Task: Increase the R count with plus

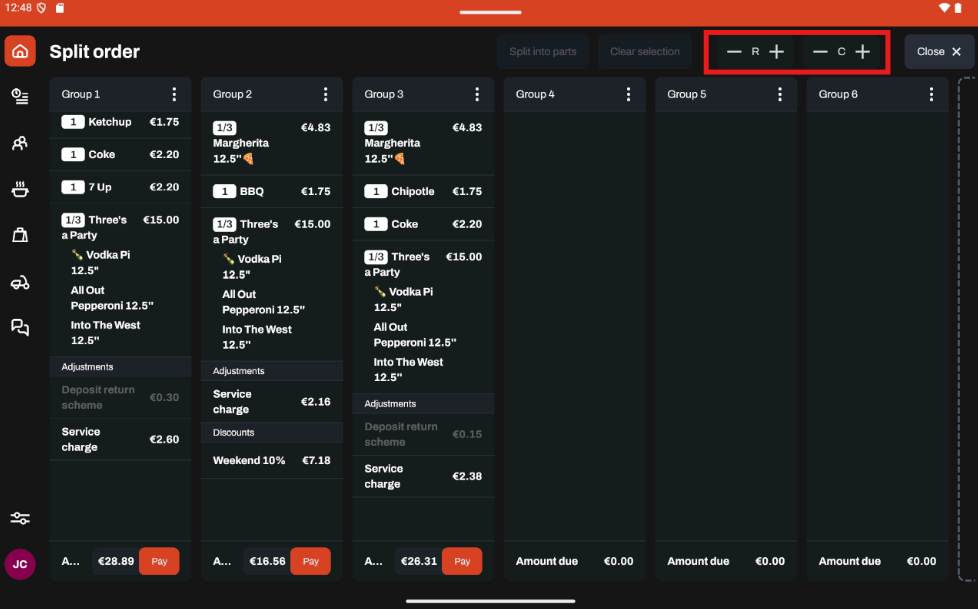Action: tap(777, 52)
